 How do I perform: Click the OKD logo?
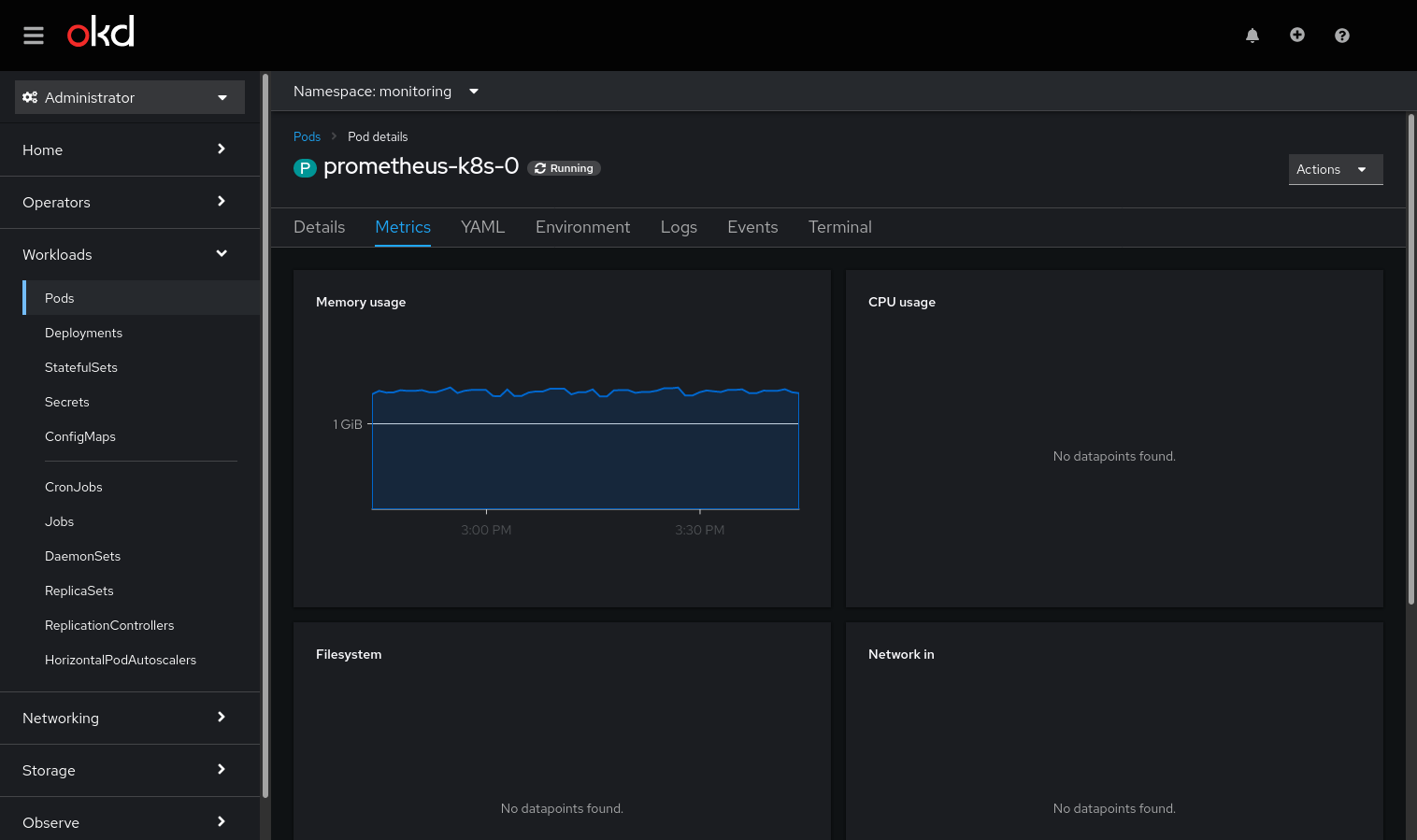coord(101,33)
